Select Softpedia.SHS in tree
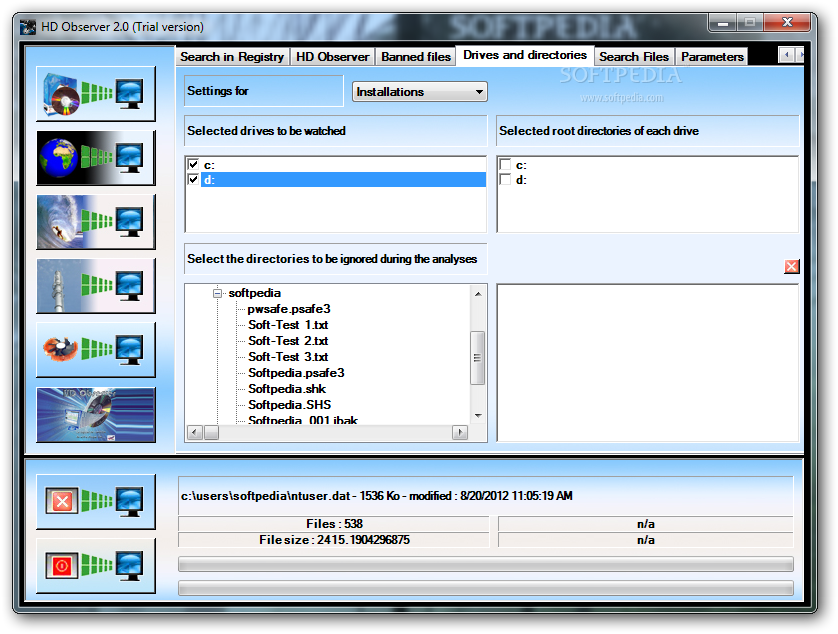This screenshot has height=634, width=838. click(x=290, y=405)
